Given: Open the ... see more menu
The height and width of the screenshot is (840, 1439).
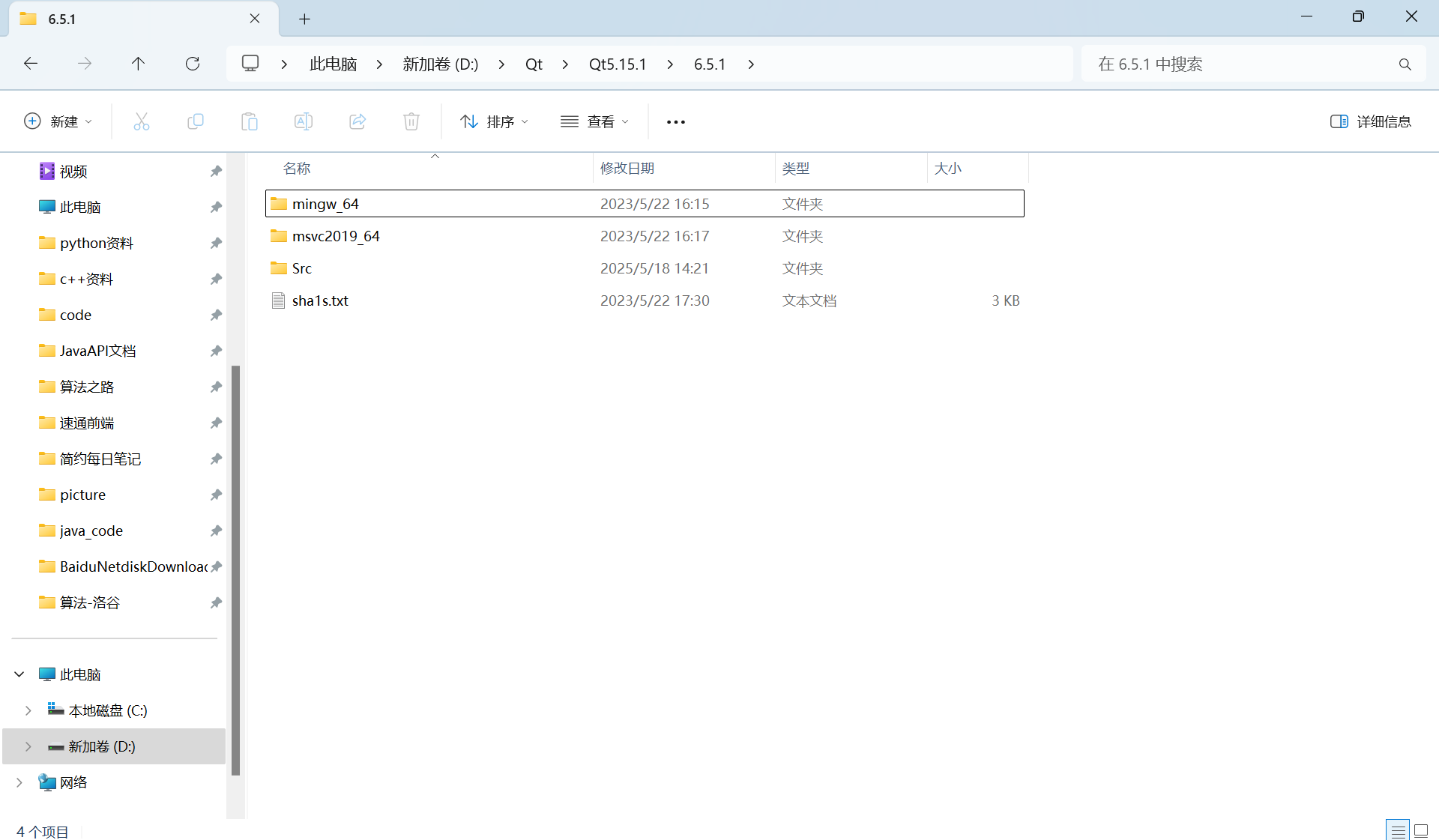Looking at the screenshot, I should click(675, 121).
